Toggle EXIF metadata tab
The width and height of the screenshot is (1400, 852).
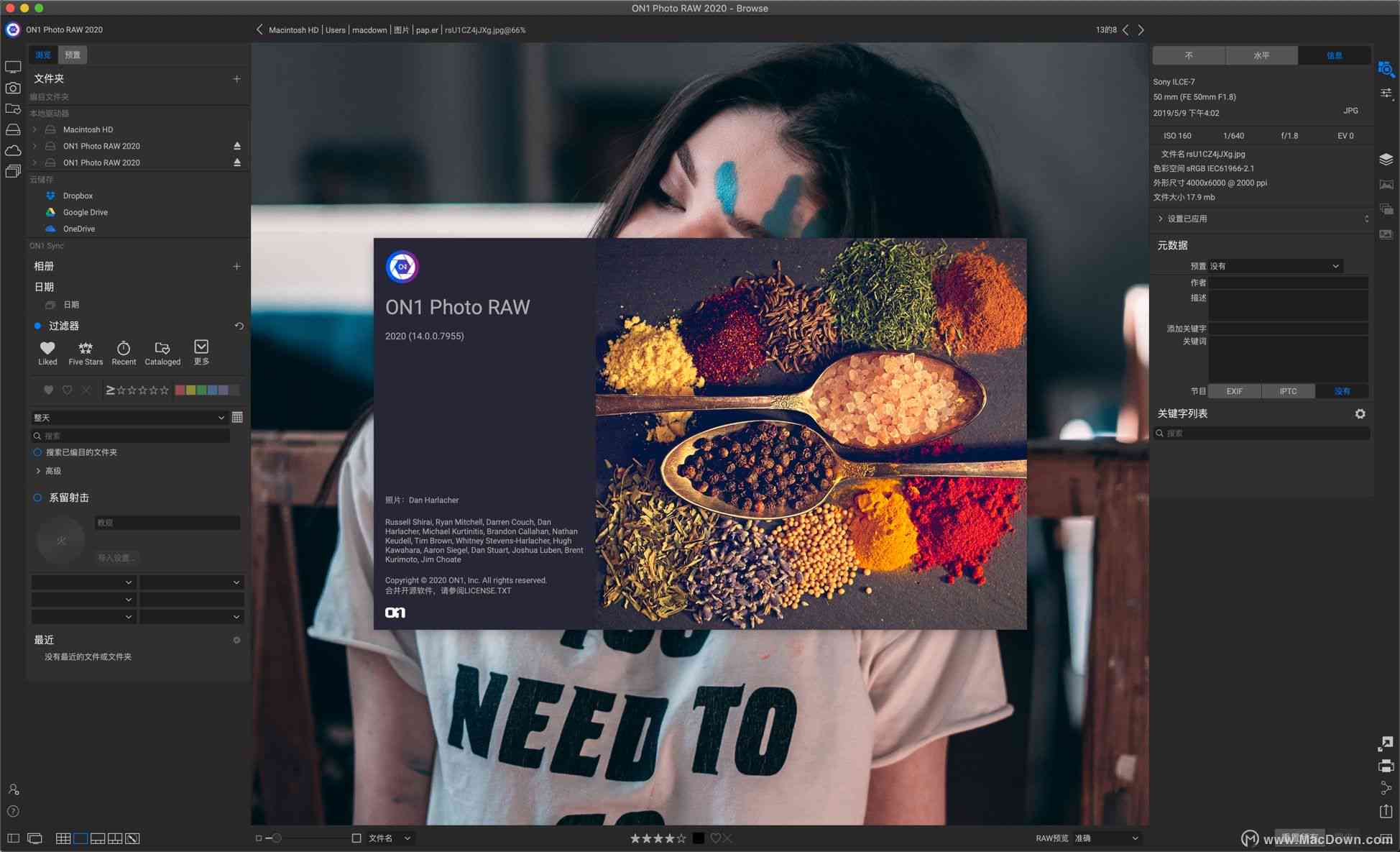(1237, 391)
